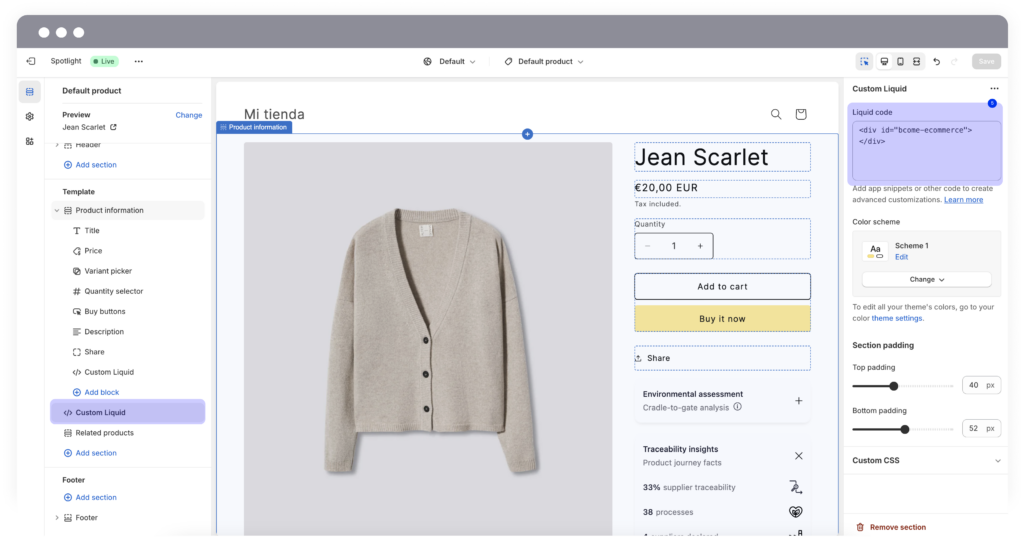Decrease quantity with minus stepper
1024x538 pixels.
tap(648, 246)
